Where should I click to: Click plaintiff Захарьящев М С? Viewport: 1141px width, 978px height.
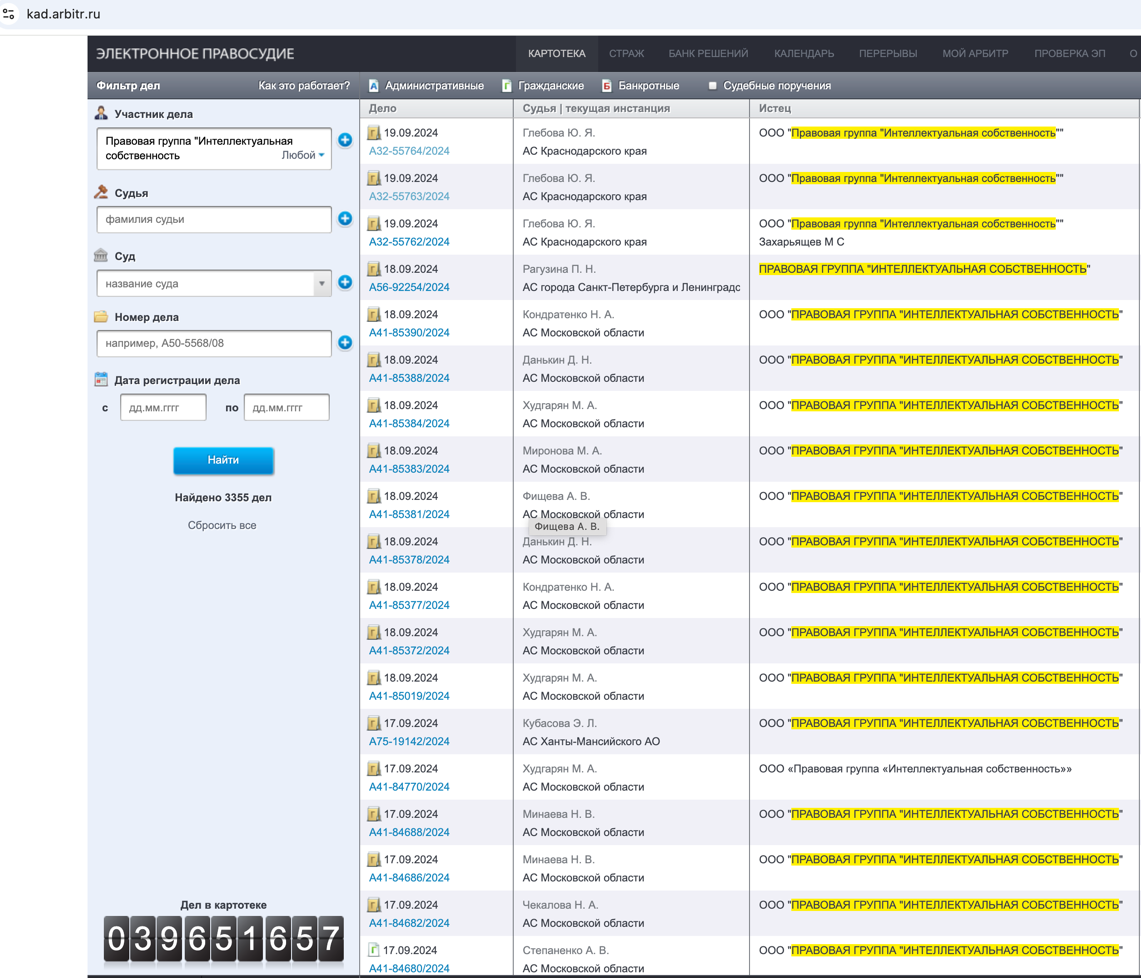tap(801, 242)
